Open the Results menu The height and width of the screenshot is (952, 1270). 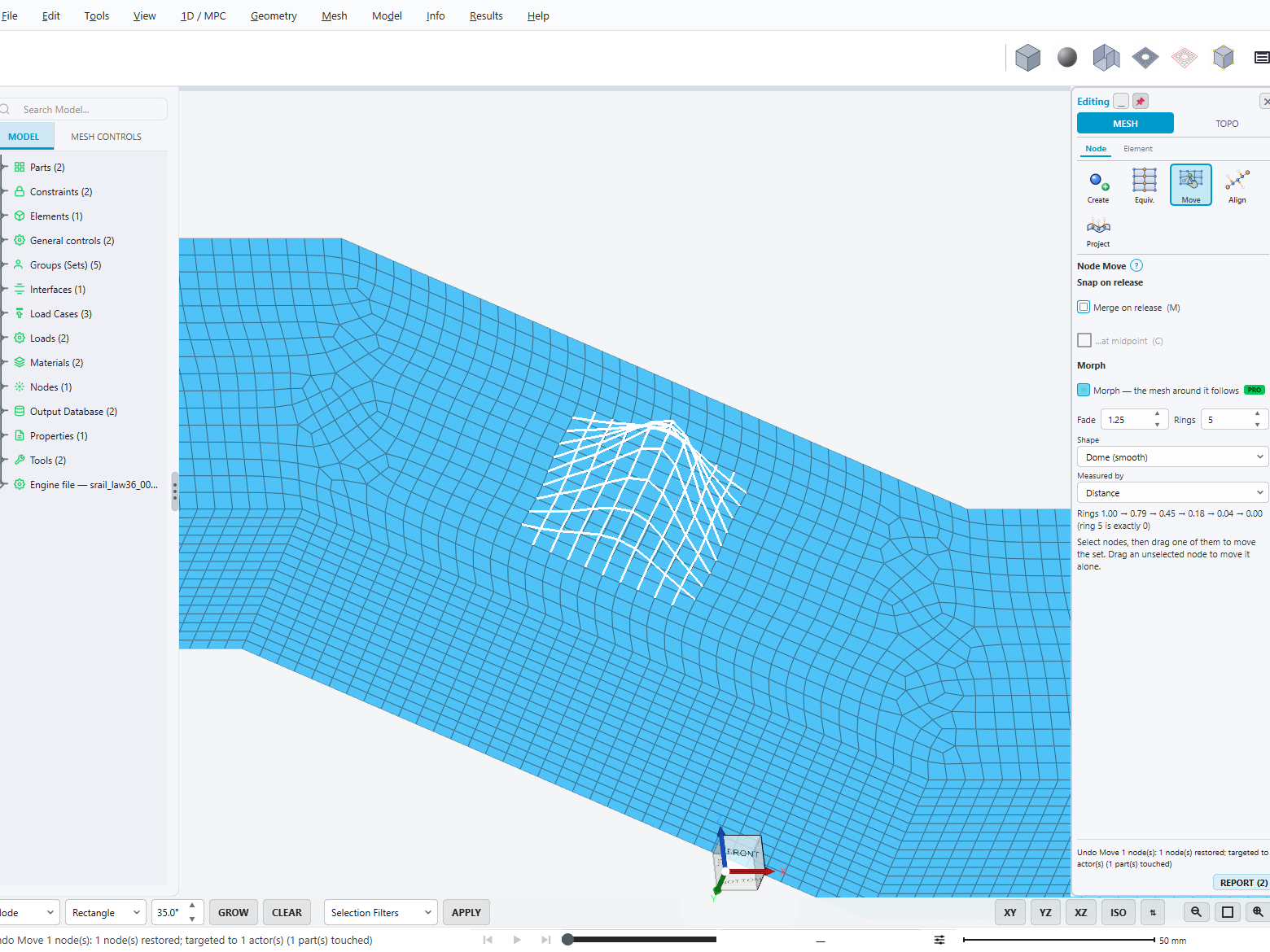(x=486, y=15)
